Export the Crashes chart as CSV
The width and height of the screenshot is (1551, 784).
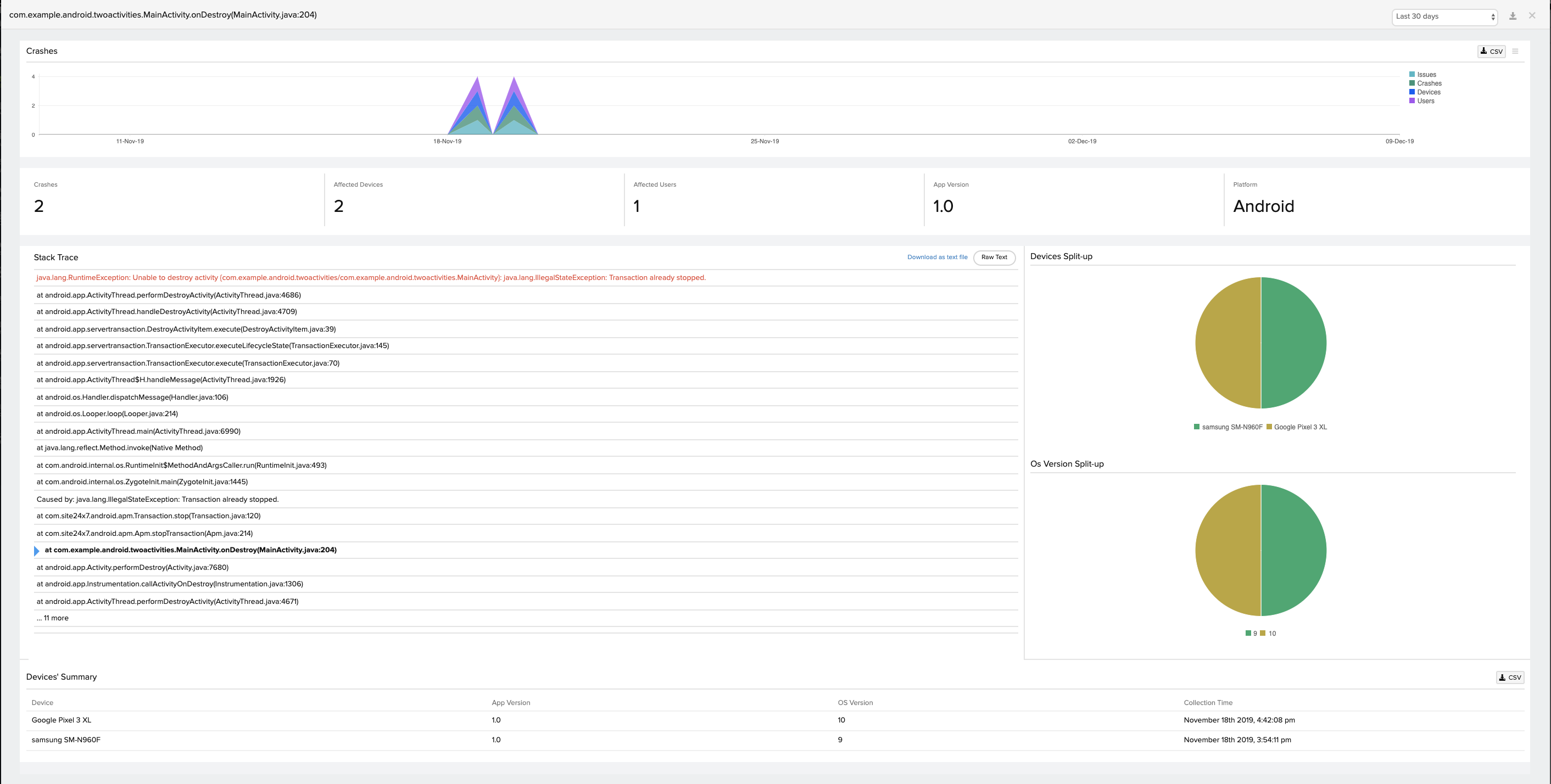(1491, 51)
